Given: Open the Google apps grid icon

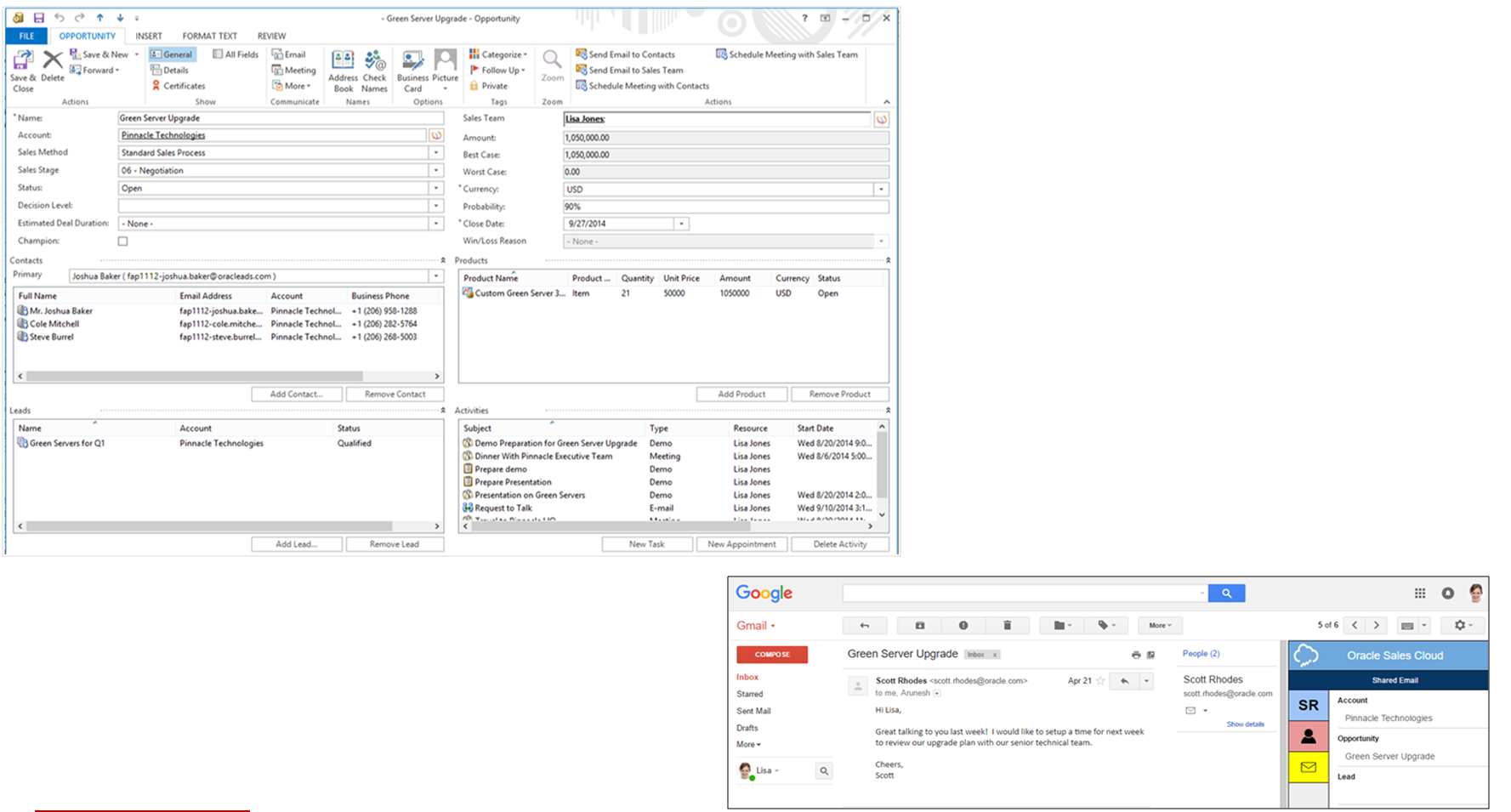Looking at the screenshot, I should tap(1419, 593).
